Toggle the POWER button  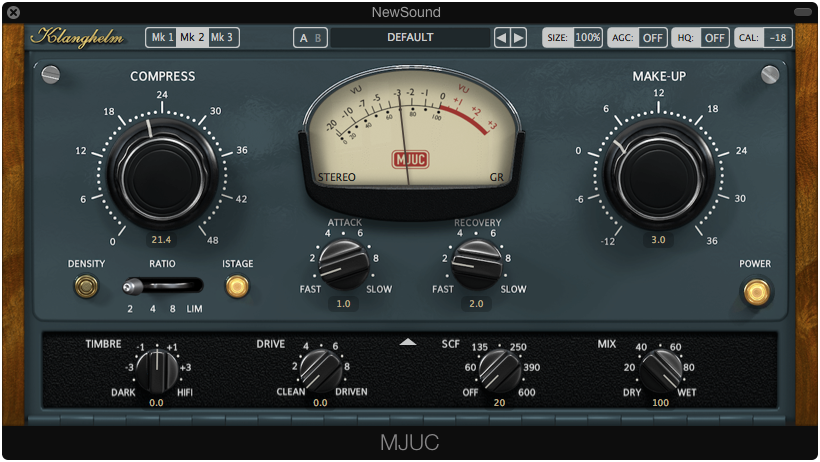click(x=756, y=292)
